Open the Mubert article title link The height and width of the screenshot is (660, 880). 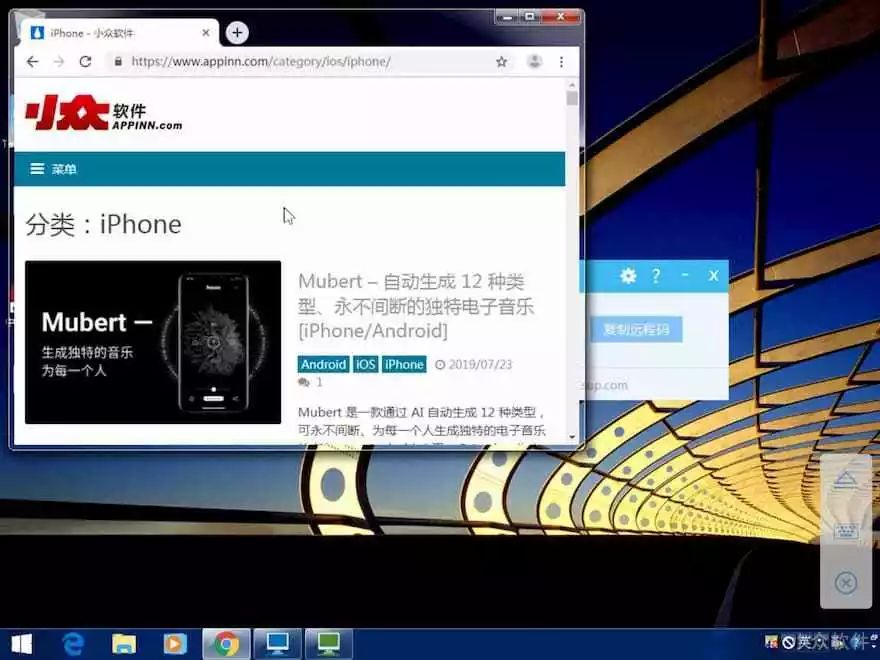tap(416, 306)
